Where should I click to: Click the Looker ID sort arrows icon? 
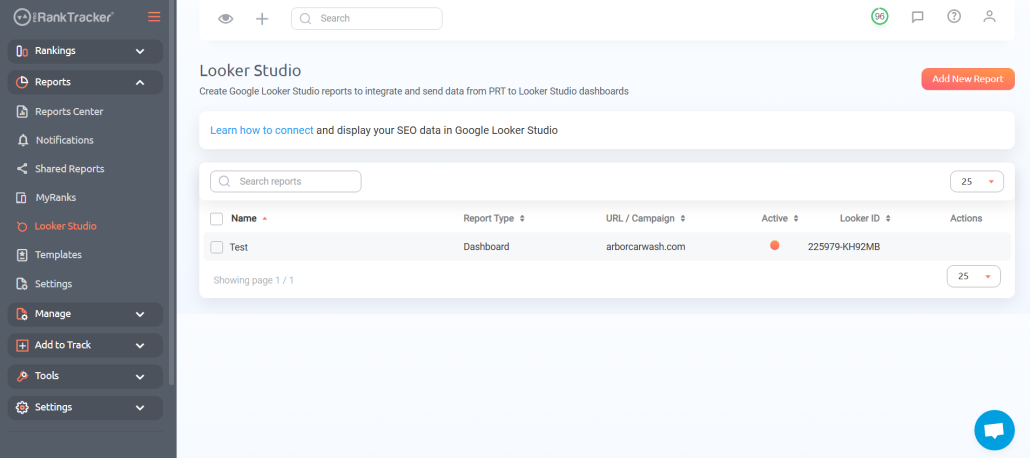coord(887,218)
